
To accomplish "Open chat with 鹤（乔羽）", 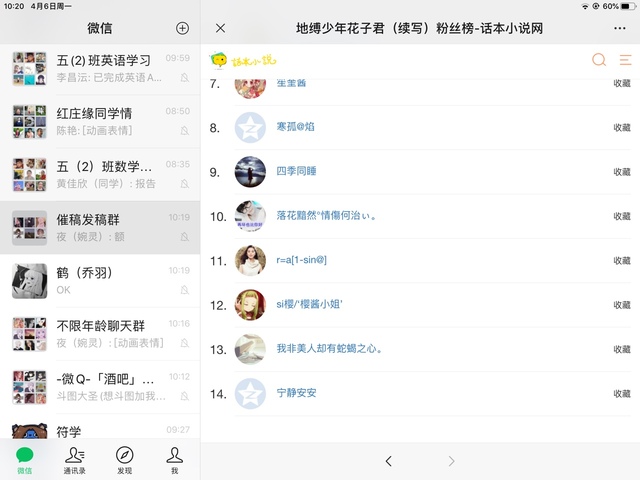I will coord(100,281).
